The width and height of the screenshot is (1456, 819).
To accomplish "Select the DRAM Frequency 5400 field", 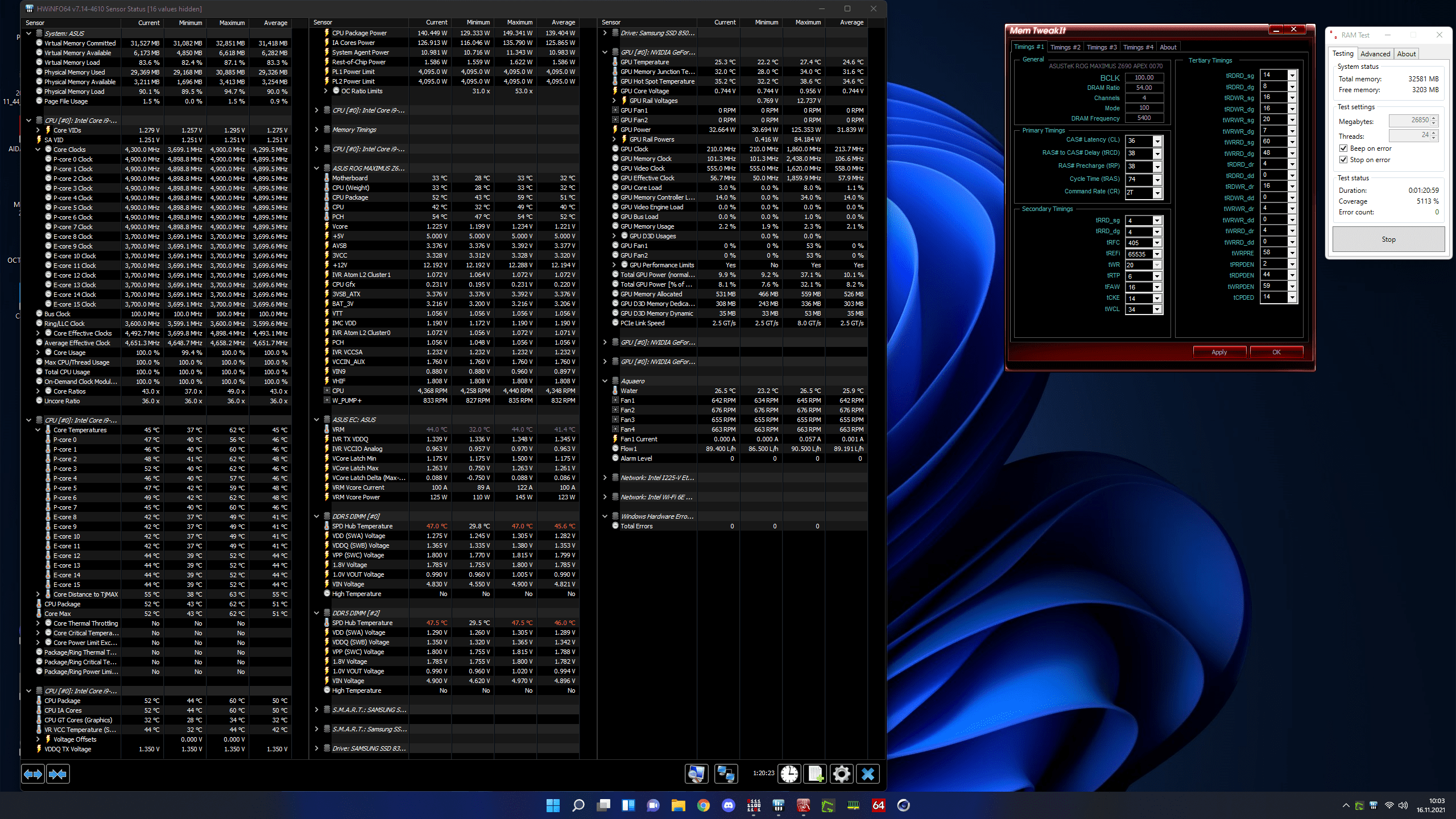I will point(1144,118).
